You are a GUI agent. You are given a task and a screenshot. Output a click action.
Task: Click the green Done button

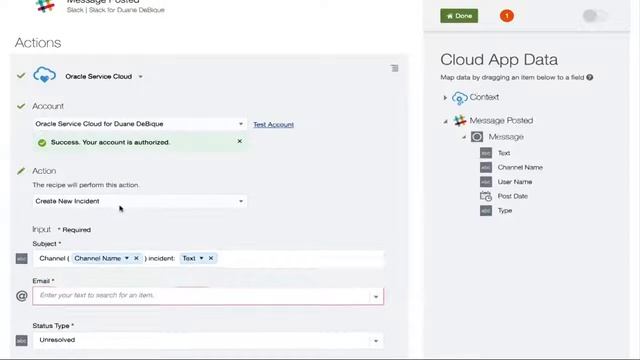(459, 16)
